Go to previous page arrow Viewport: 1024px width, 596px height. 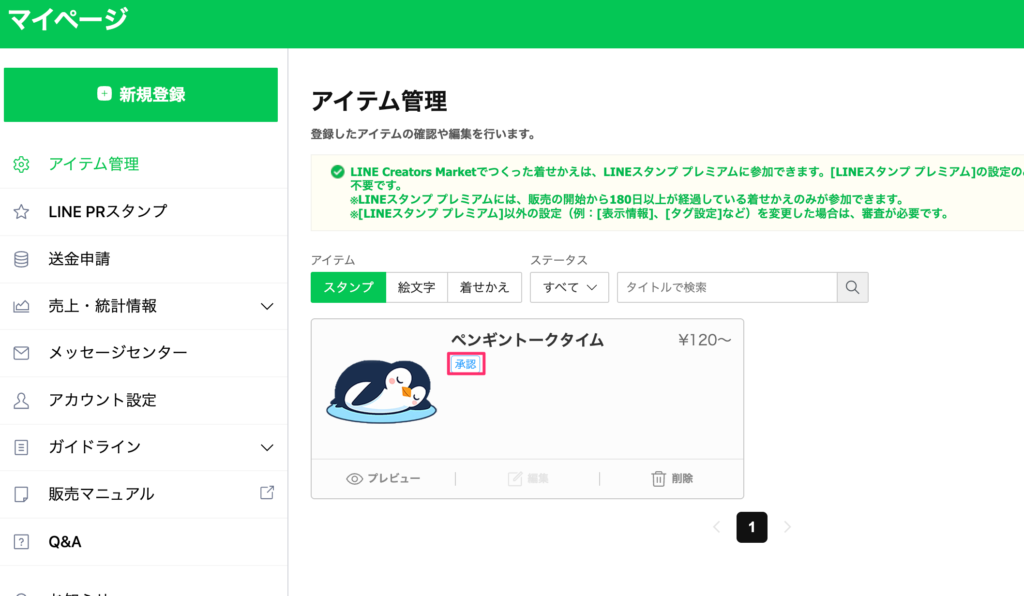pyautogui.click(x=716, y=527)
